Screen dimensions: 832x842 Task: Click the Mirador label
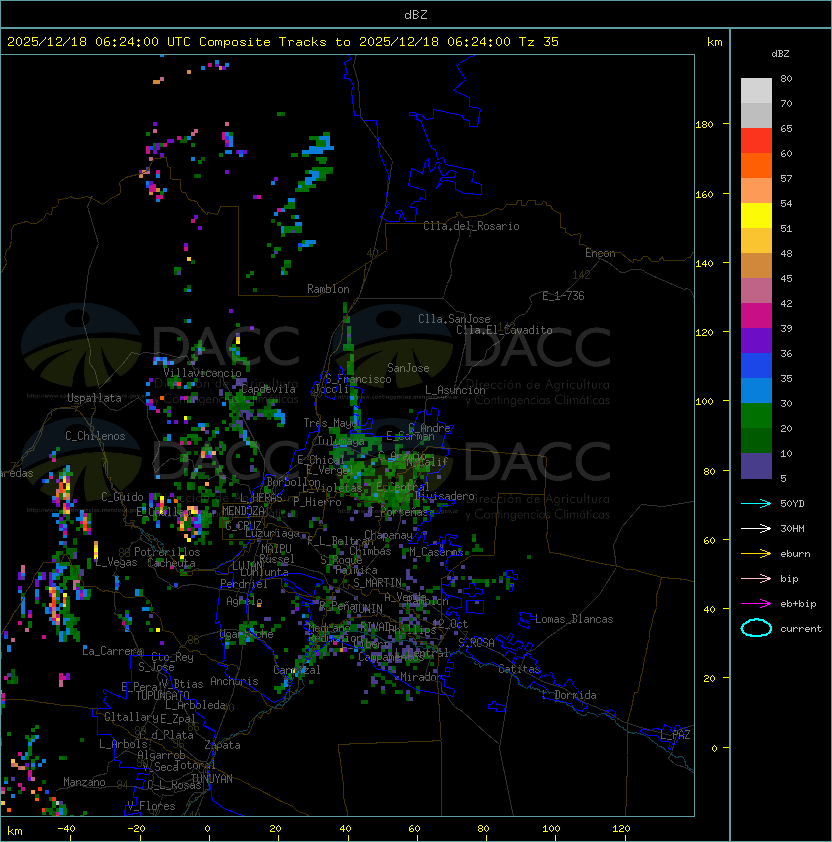click(419, 677)
